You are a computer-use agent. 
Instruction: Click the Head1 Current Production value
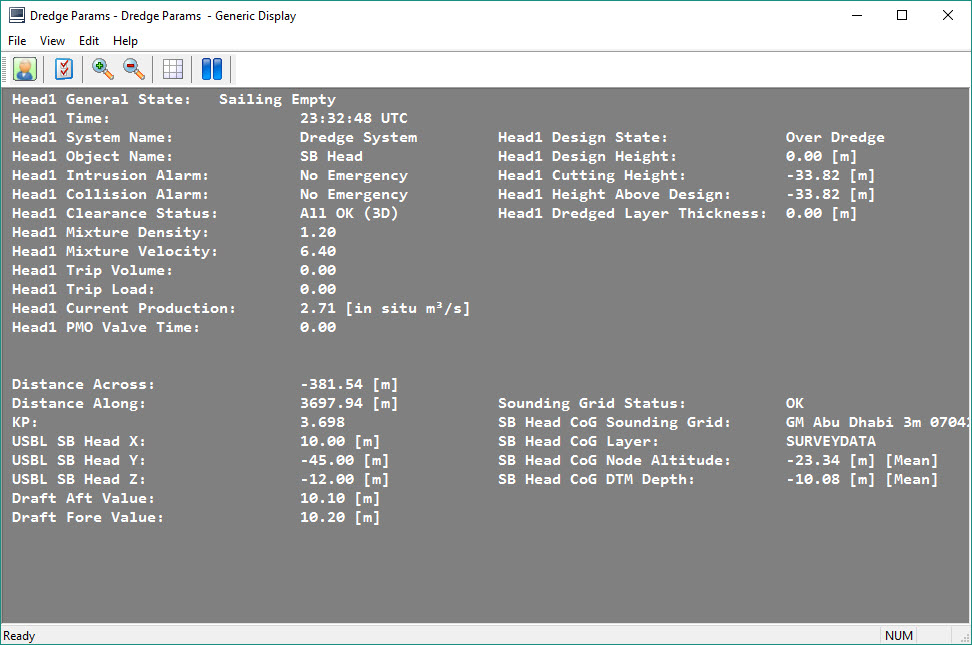(x=385, y=308)
